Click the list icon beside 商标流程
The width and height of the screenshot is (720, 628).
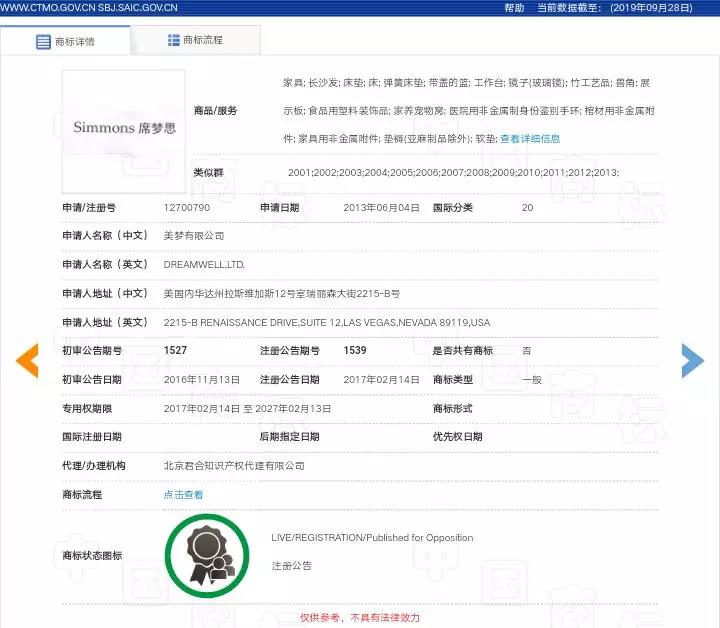click(173, 40)
